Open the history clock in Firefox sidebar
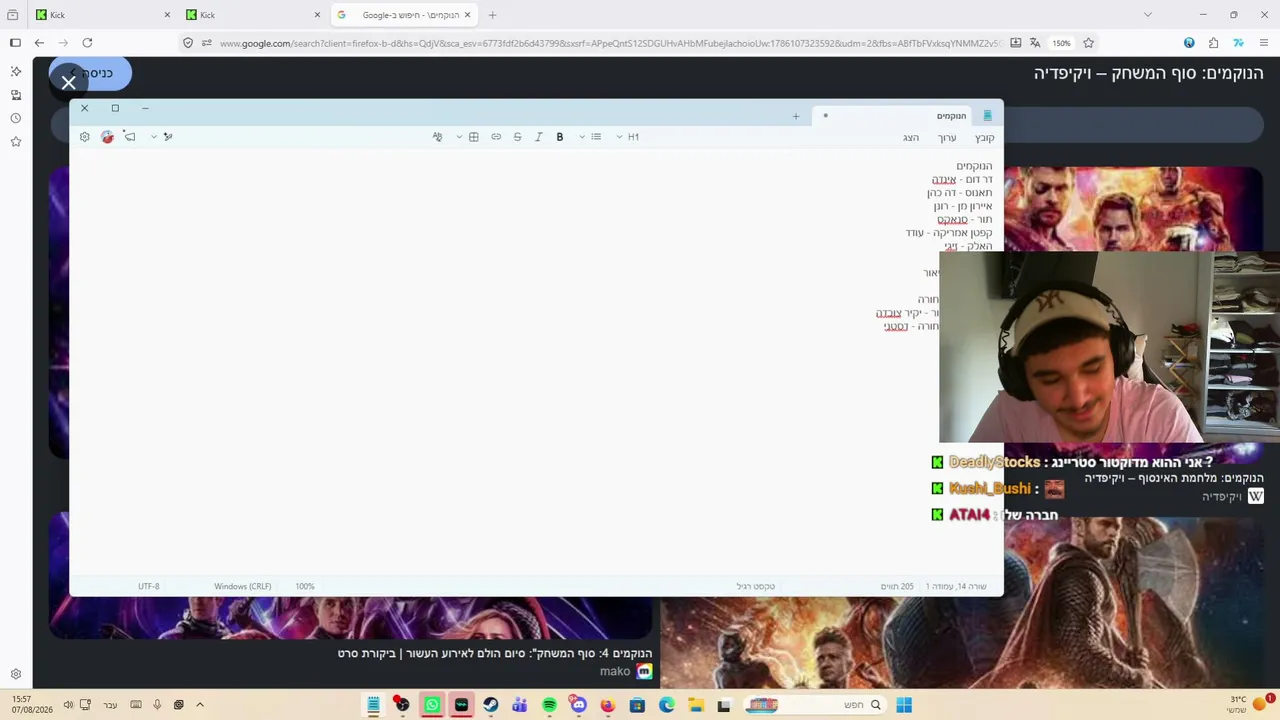Viewport: 1280px width, 720px height. point(15,118)
